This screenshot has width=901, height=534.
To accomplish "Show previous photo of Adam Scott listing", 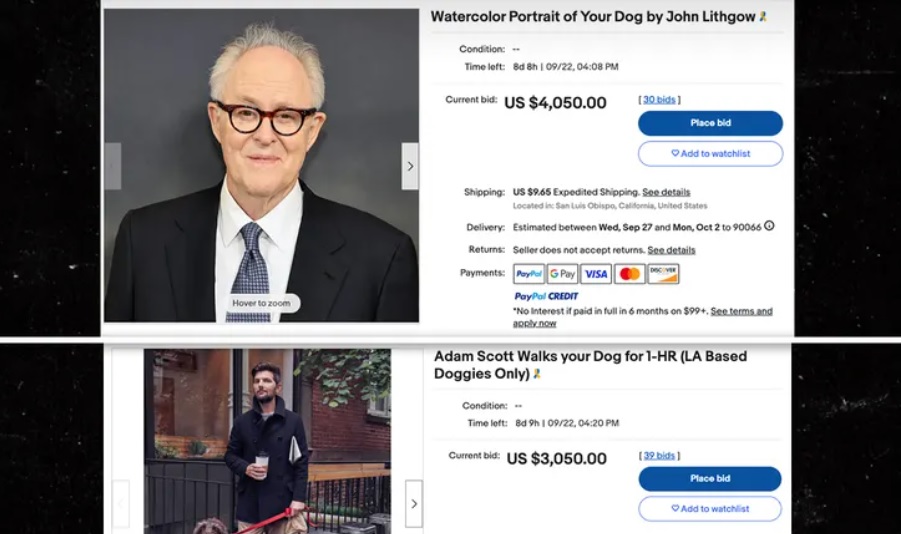I will [x=121, y=504].
